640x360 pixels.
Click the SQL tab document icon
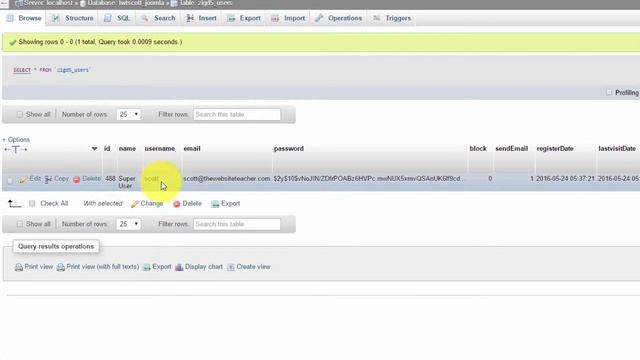108,18
